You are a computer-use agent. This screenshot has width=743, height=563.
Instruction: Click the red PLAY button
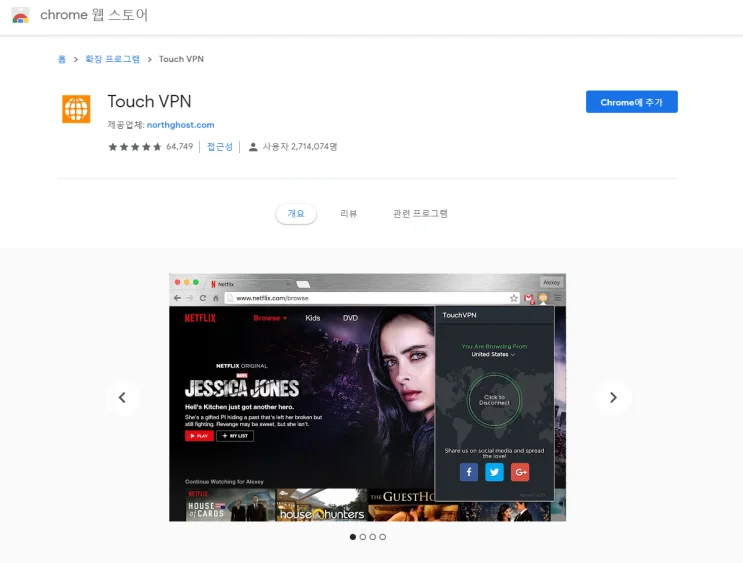(x=199, y=436)
